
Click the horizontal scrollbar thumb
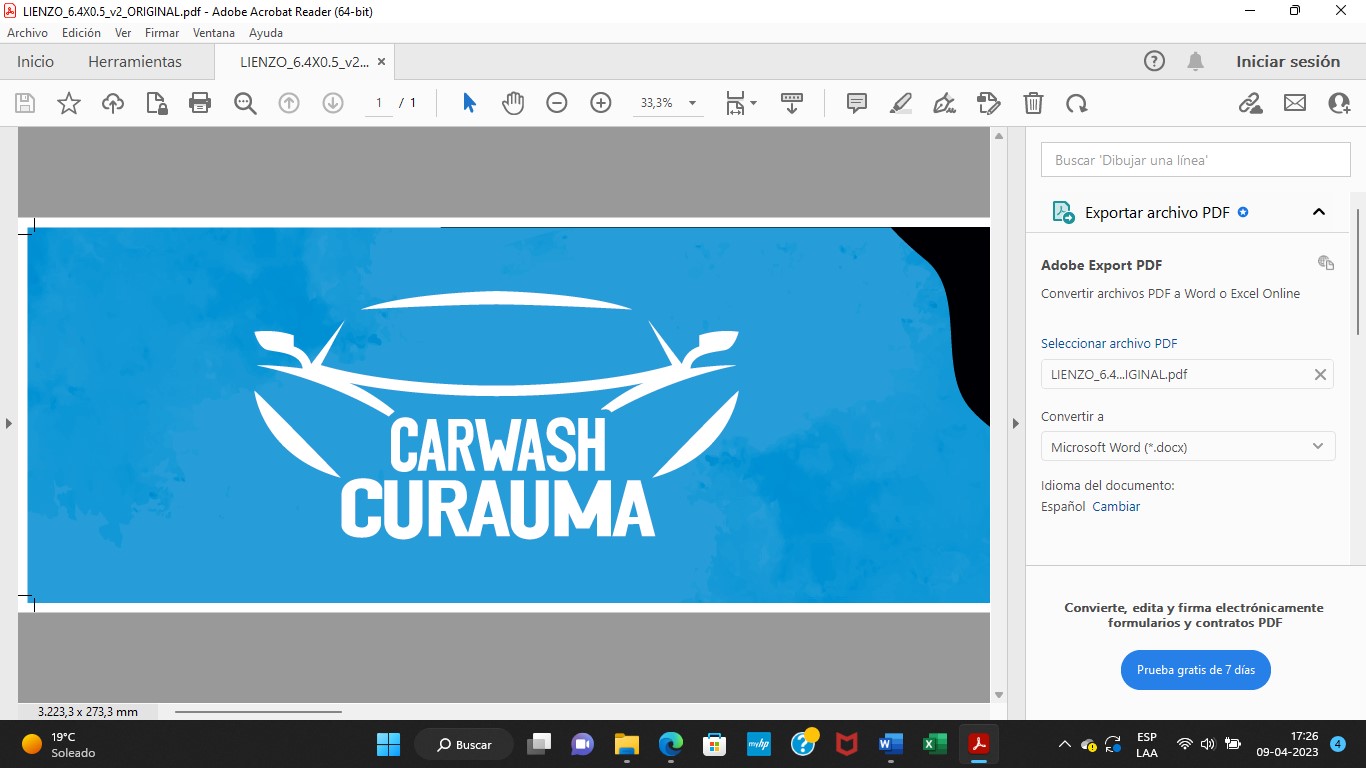coord(258,712)
